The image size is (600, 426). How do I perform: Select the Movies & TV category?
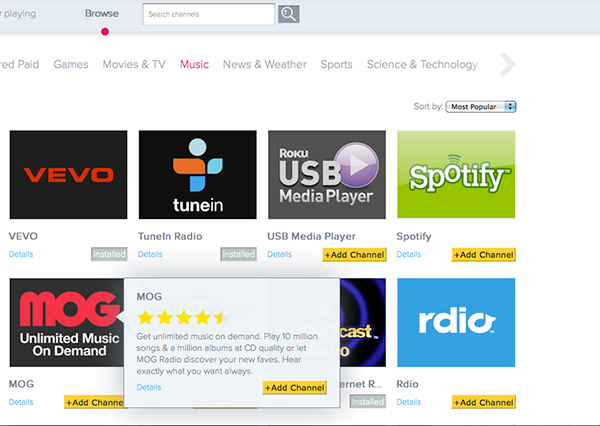[134, 64]
